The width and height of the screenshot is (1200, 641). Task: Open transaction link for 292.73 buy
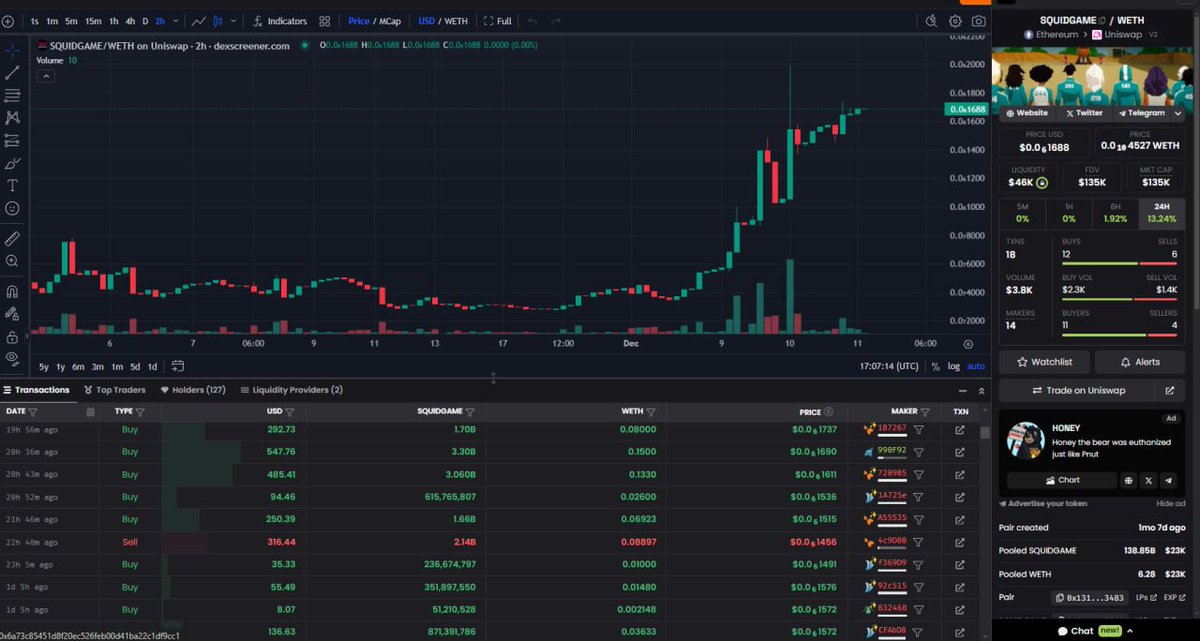(x=960, y=429)
